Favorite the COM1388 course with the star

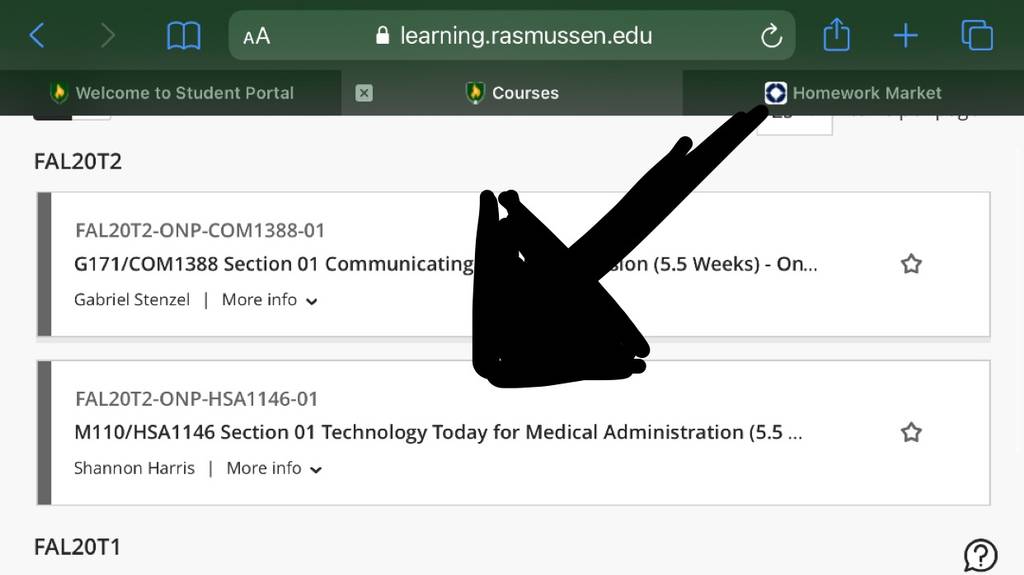[911, 264]
